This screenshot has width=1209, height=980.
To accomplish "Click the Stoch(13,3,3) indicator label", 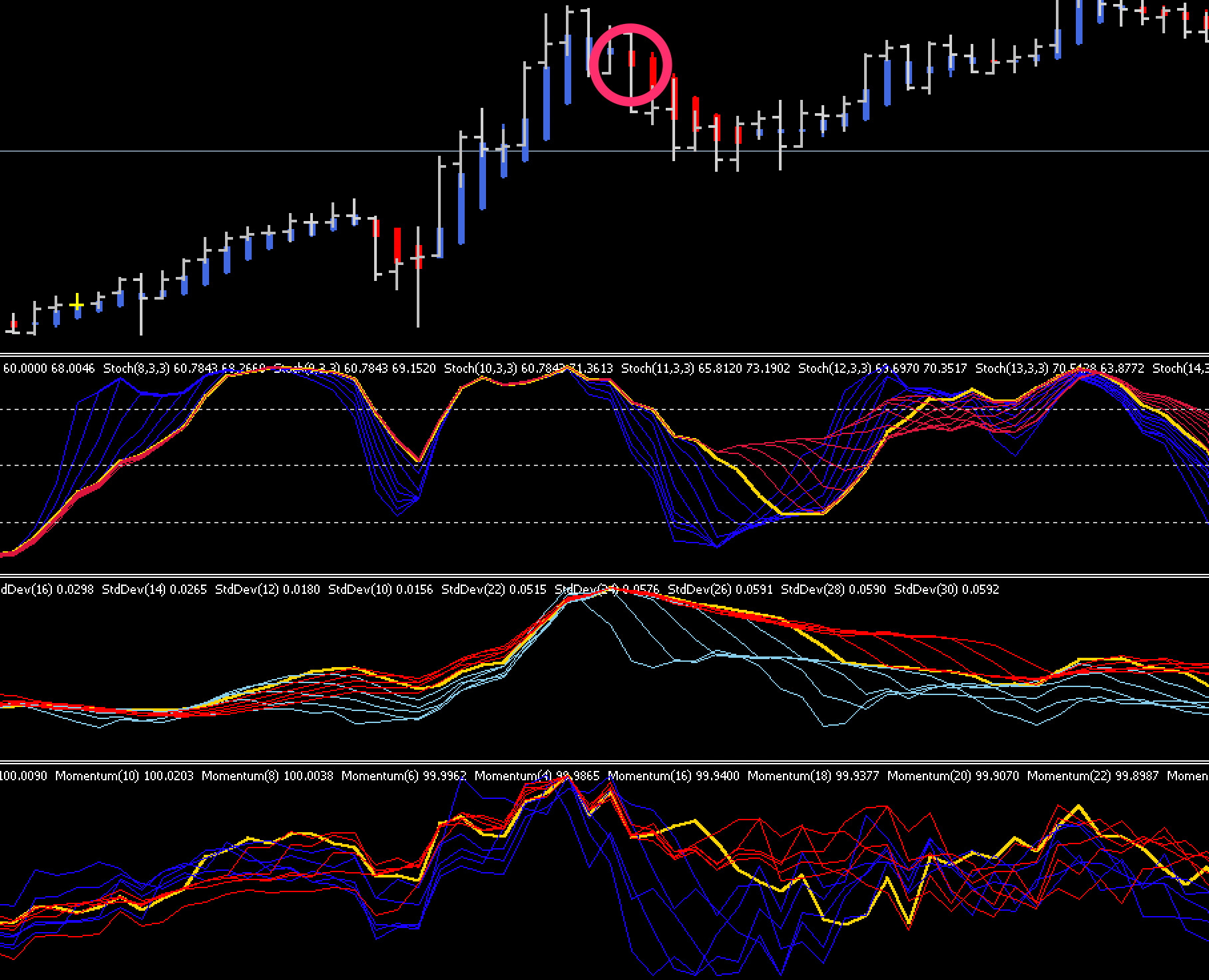I will pyautogui.click(x=1060, y=368).
